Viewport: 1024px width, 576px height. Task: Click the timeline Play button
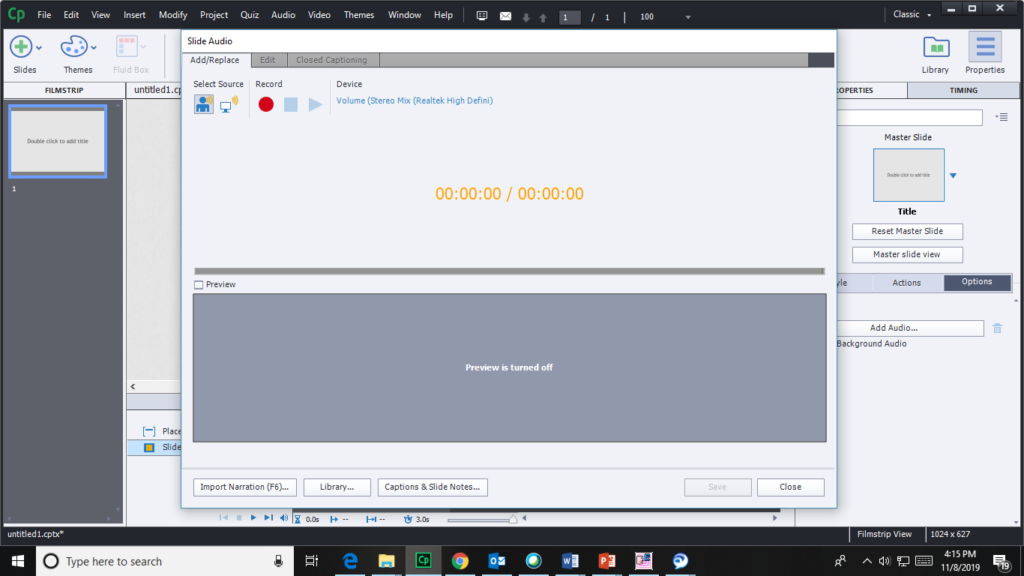tap(253, 518)
